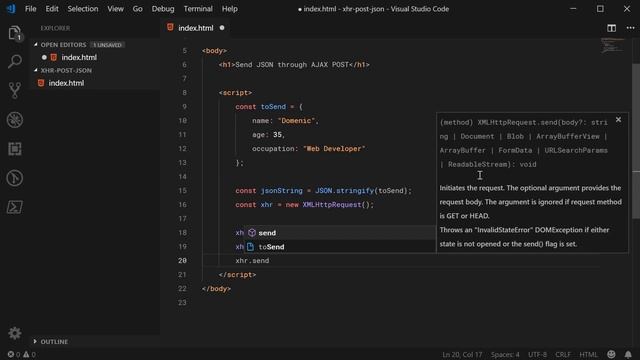Change language mode HTML

click(588, 354)
